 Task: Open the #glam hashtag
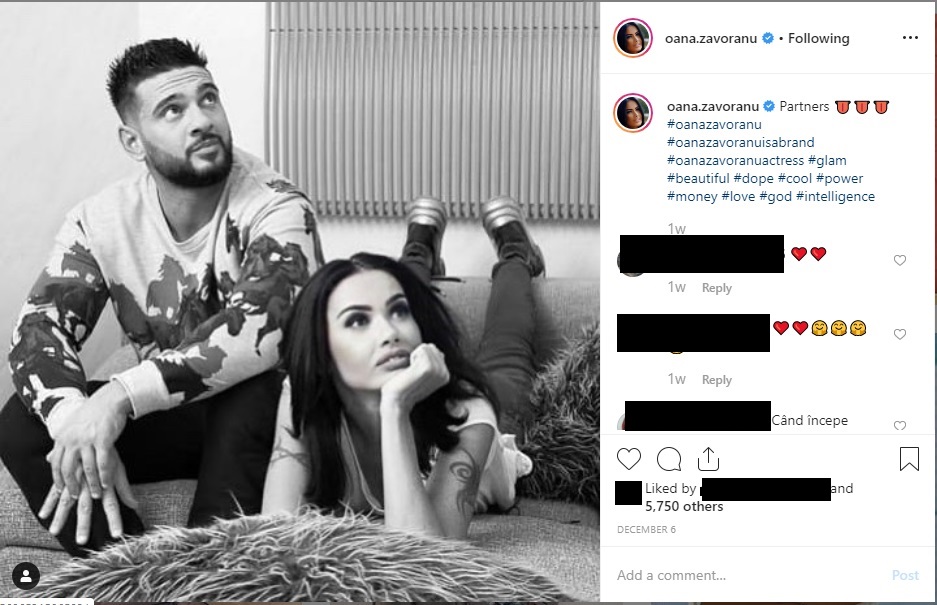click(827, 160)
